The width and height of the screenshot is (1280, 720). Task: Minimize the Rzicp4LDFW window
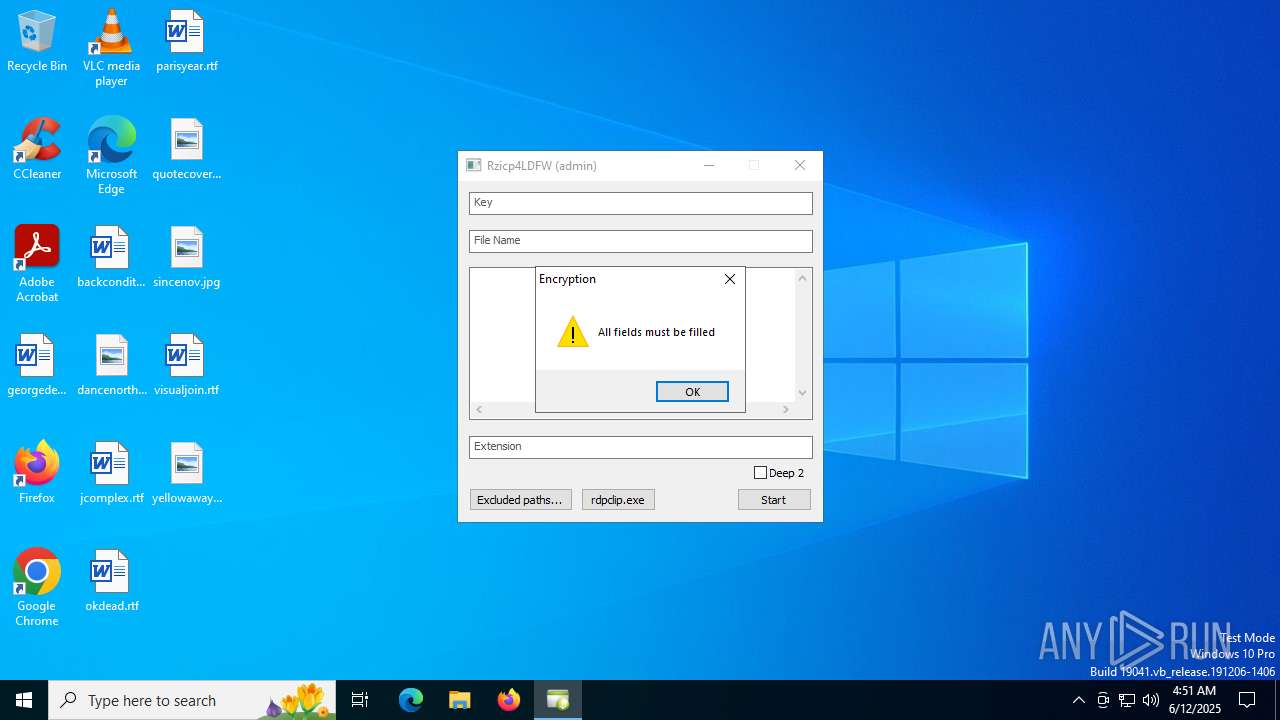point(709,166)
